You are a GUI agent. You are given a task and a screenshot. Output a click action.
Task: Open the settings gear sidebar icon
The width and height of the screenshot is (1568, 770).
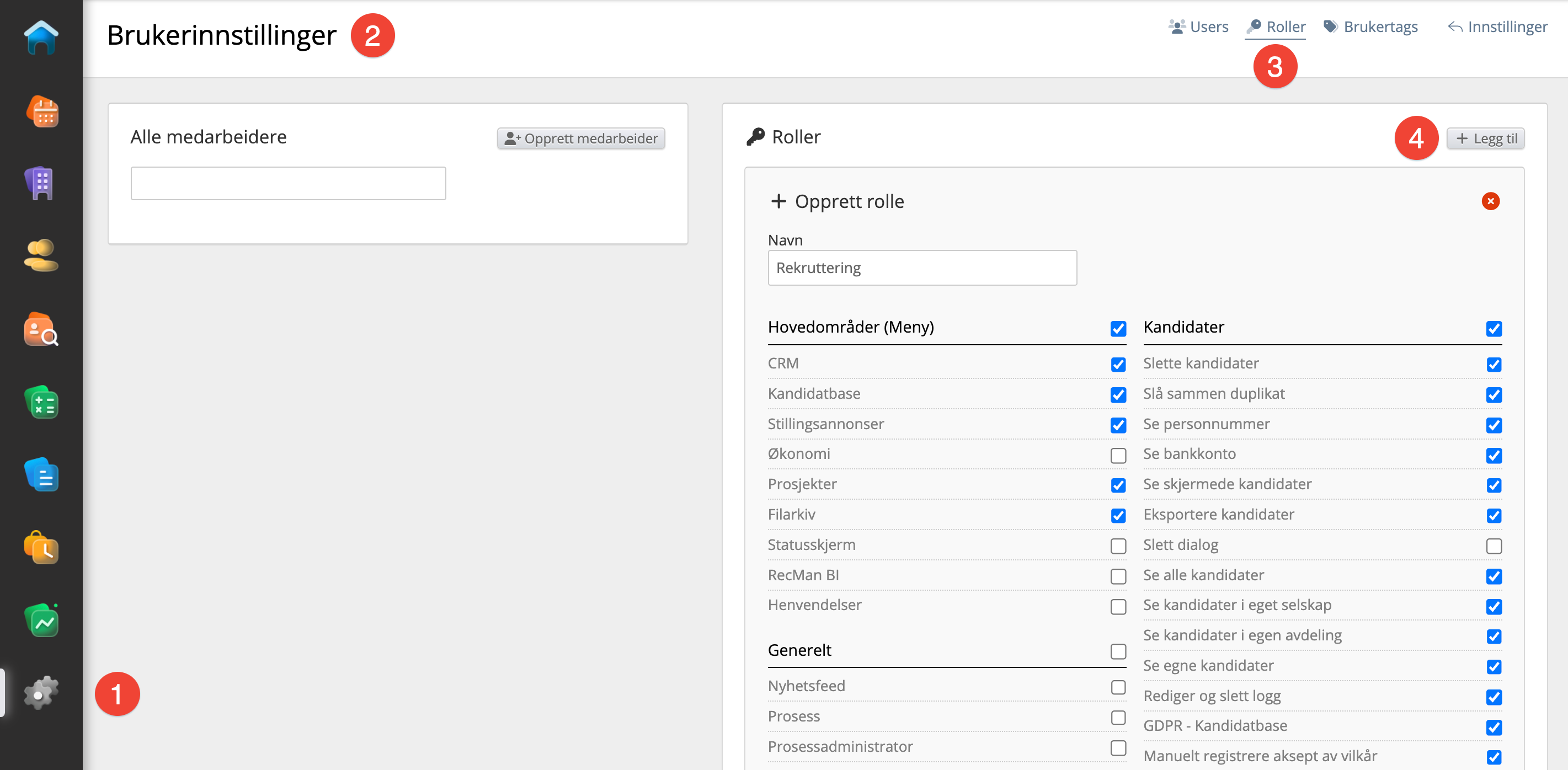[41, 693]
